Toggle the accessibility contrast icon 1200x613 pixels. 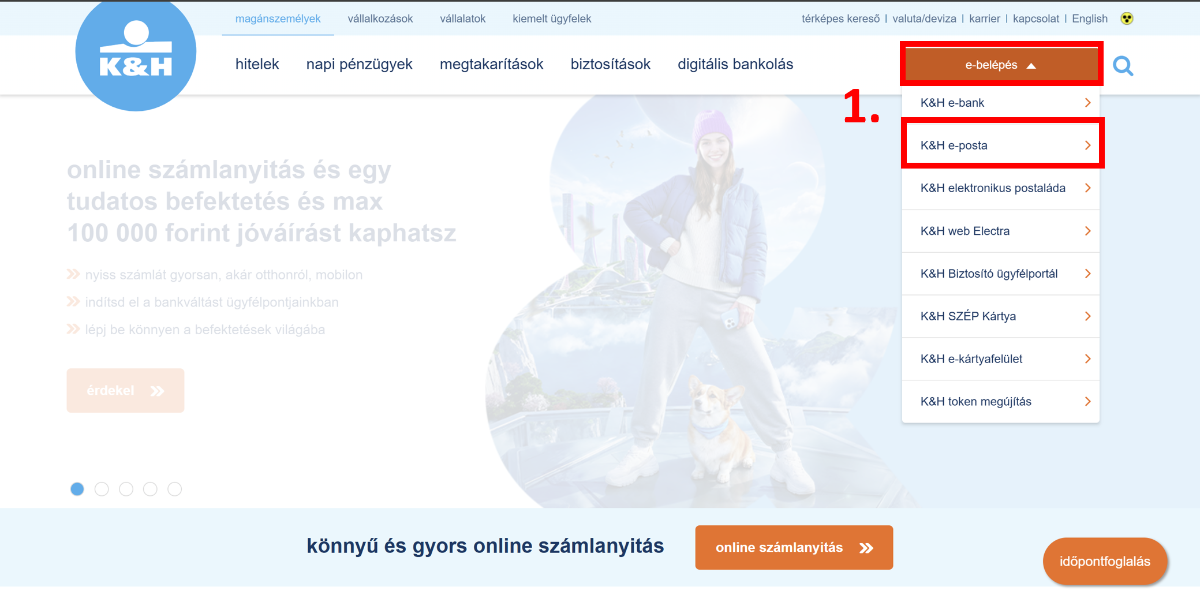(x=1127, y=18)
